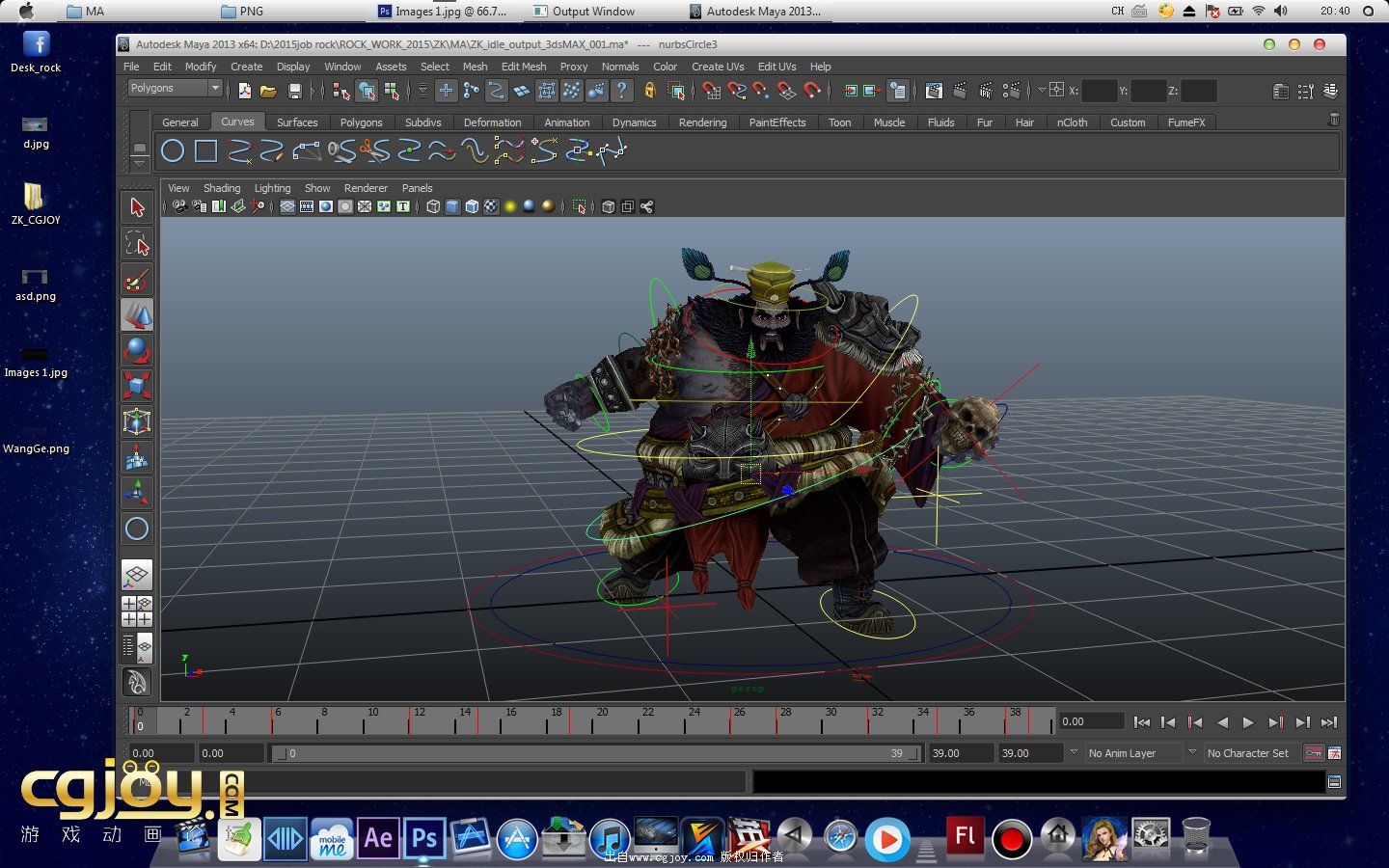Activate the Lasso Select tool
The width and height of the screenshot is (1389, 868).
(137, 243)
